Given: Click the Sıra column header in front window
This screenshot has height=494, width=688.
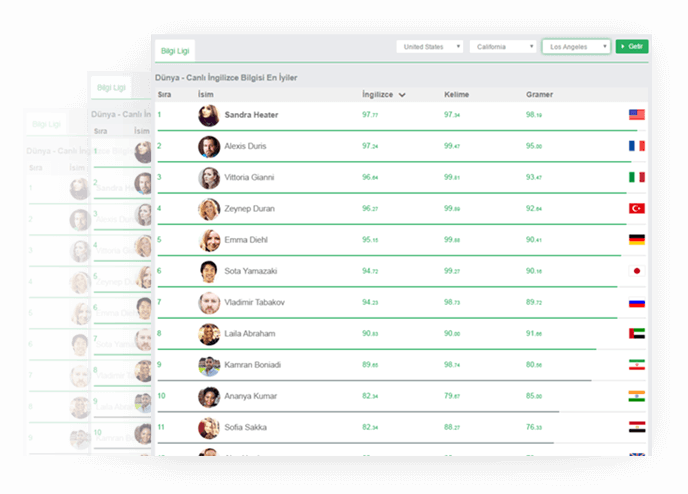Looking at the screenshot, I should 164,94.
